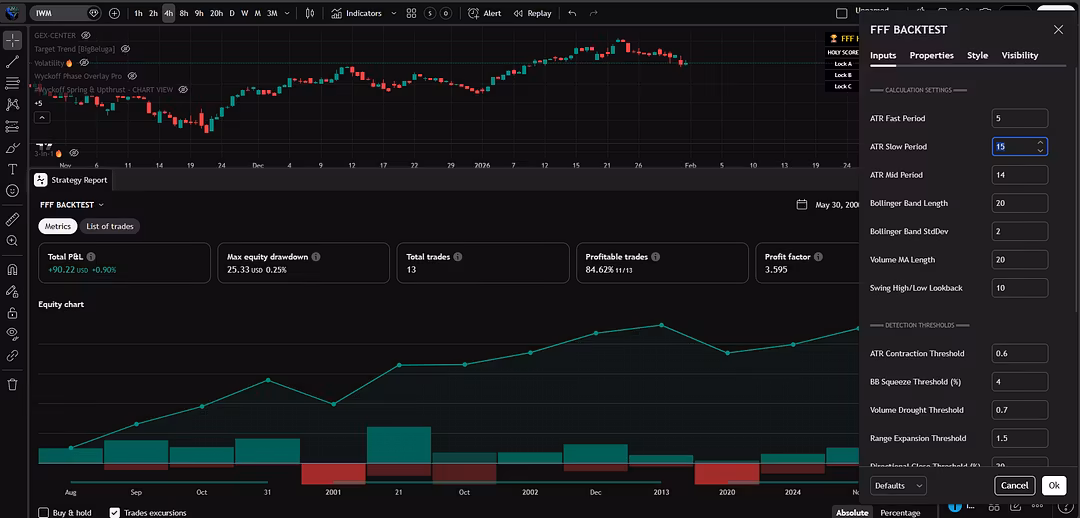Image resolution: width=1080 pixels, height=518 pixels.
Task: Open the candlestick chart style icon
Action: (310, 14)
